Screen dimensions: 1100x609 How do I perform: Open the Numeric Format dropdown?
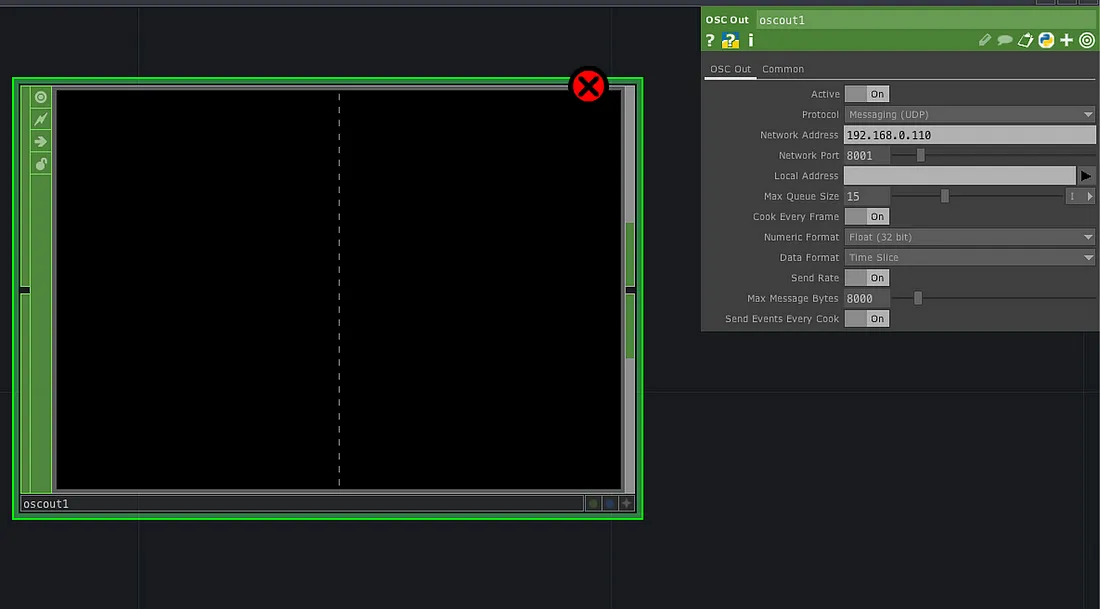(970, 237)
